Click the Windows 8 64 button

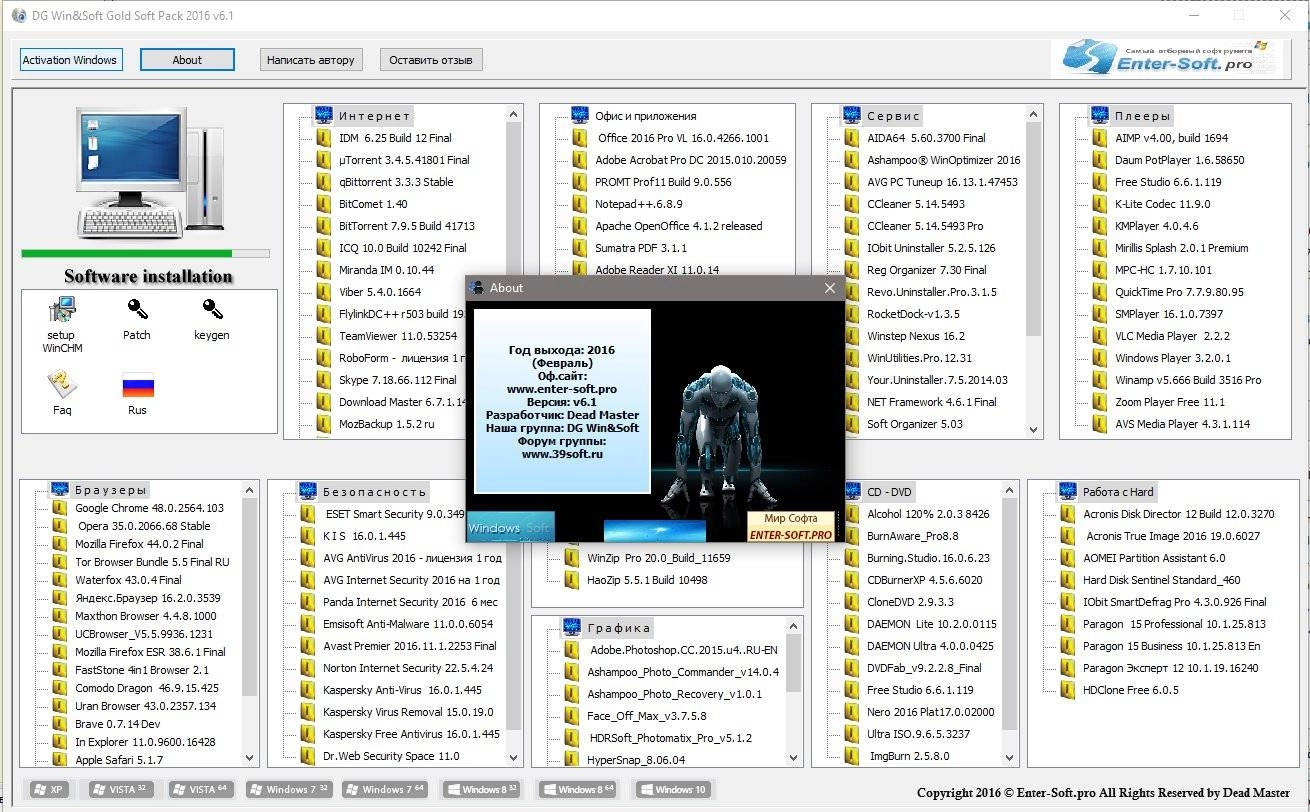[x=577, y=789]
